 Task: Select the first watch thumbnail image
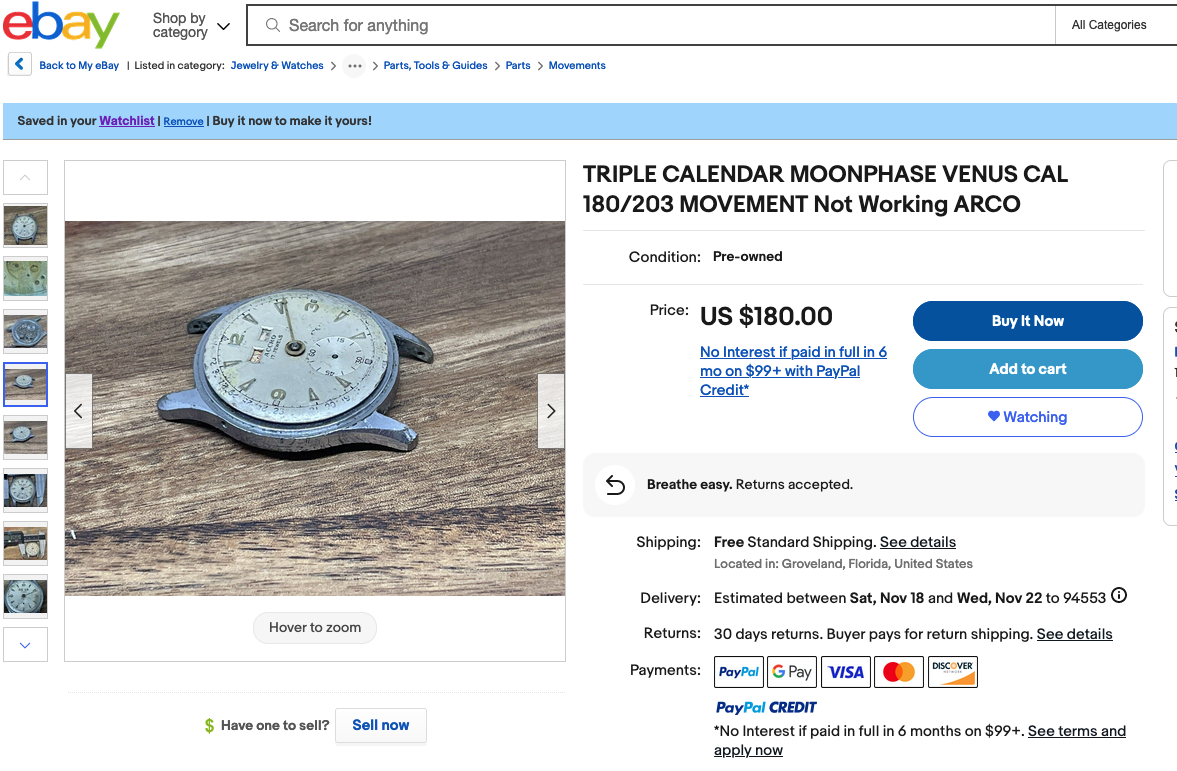[26, 226]
